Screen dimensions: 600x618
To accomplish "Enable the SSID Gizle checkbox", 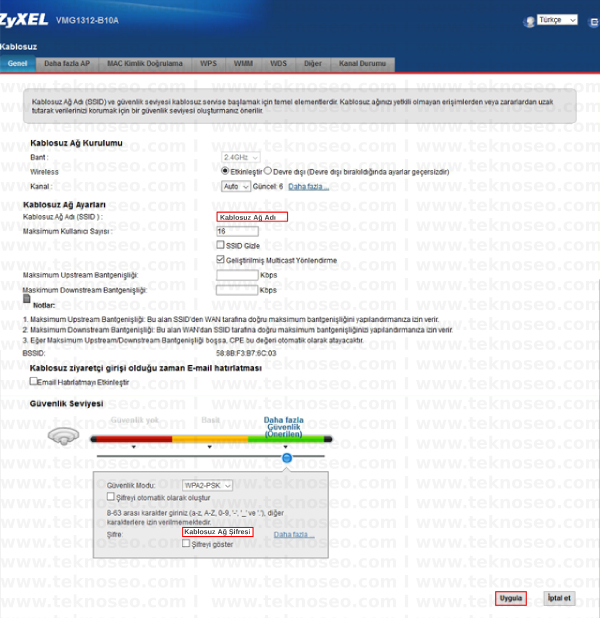I will pyautogui.click(x=220, y=245).
